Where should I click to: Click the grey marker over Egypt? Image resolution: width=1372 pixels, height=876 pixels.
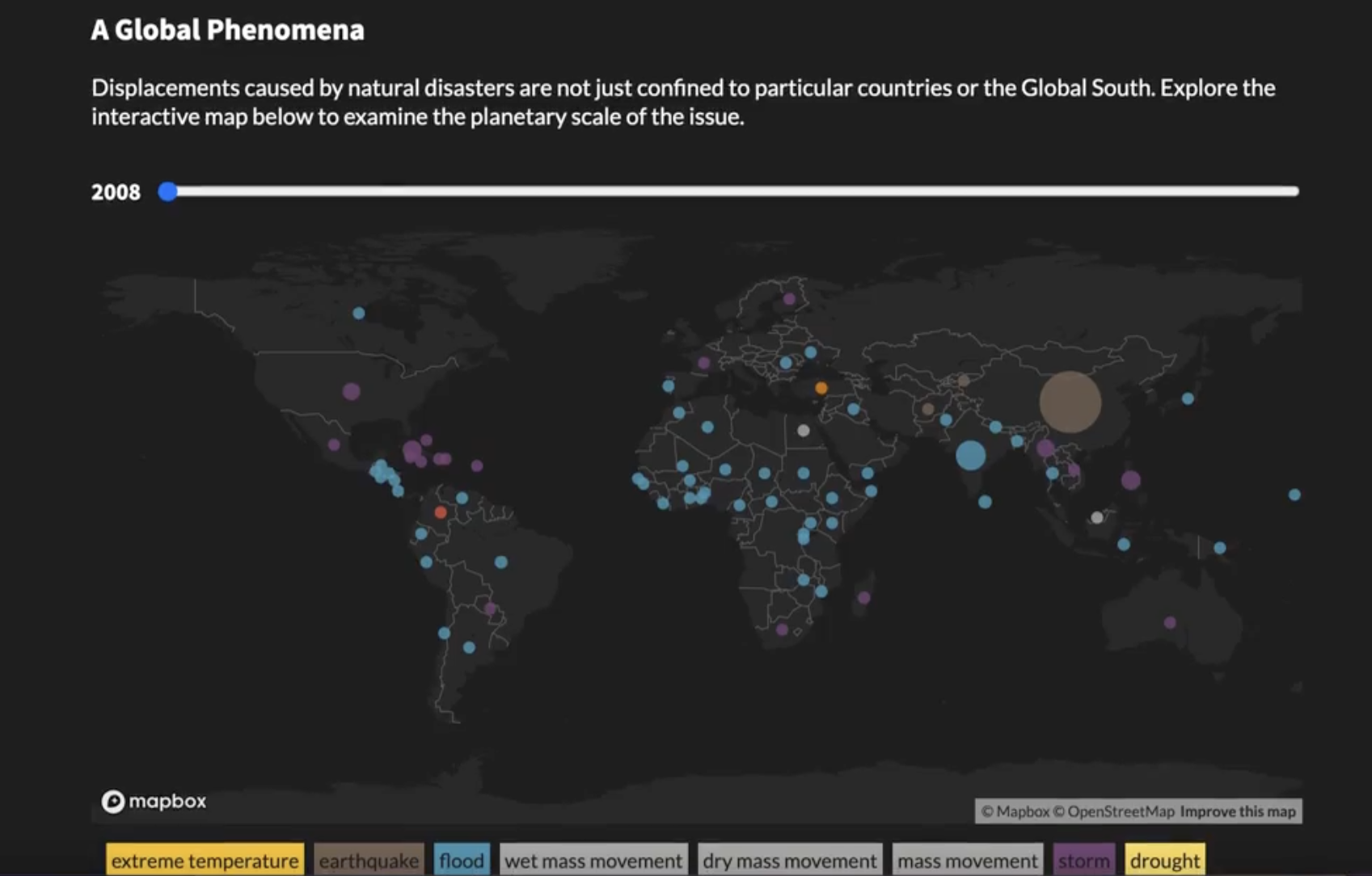click(803, 431)
